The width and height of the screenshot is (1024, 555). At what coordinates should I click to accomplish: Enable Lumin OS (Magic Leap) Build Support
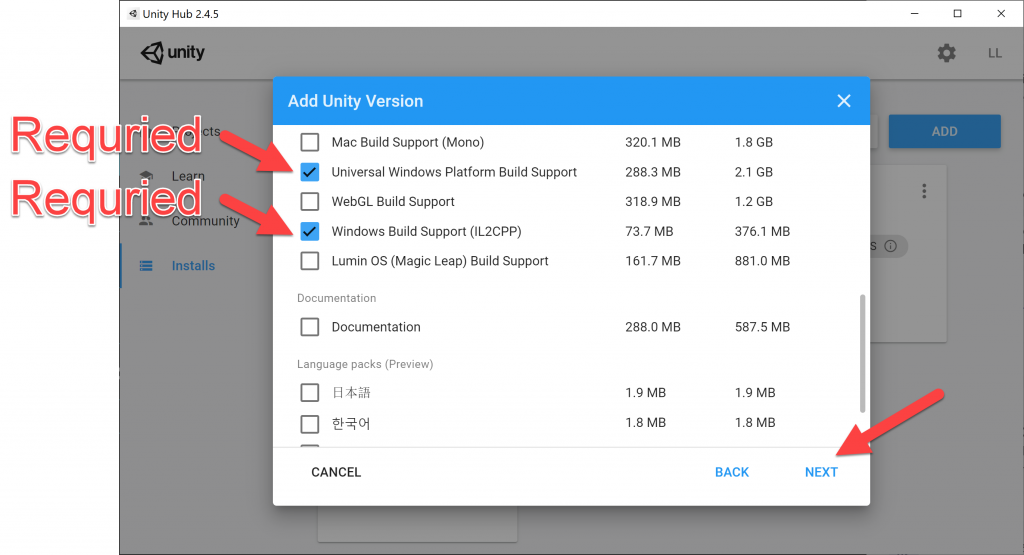310,261
